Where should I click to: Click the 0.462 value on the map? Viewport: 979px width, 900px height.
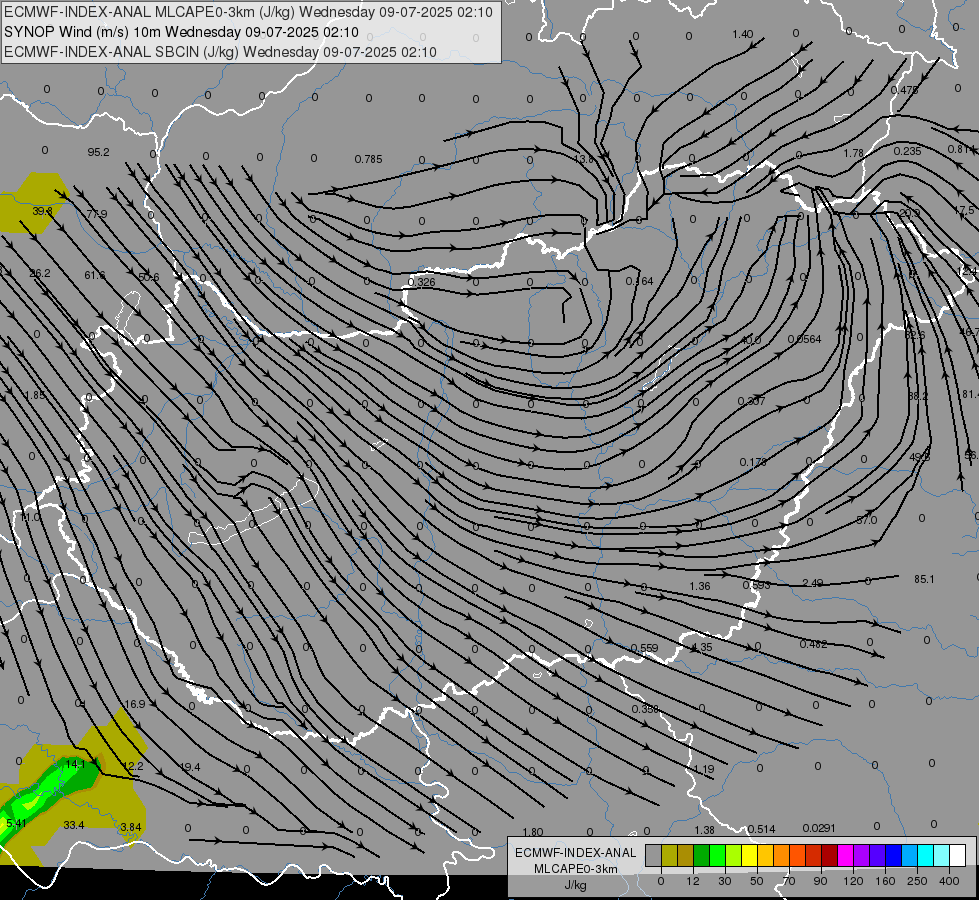814,644
